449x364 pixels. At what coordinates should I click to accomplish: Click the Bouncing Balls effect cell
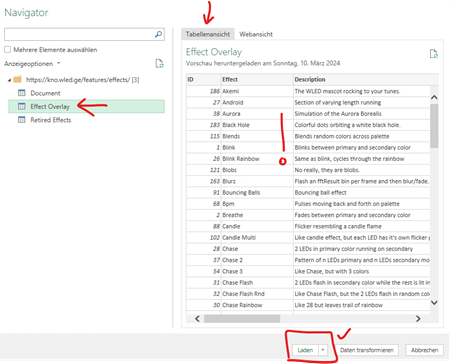pos(257,193)
